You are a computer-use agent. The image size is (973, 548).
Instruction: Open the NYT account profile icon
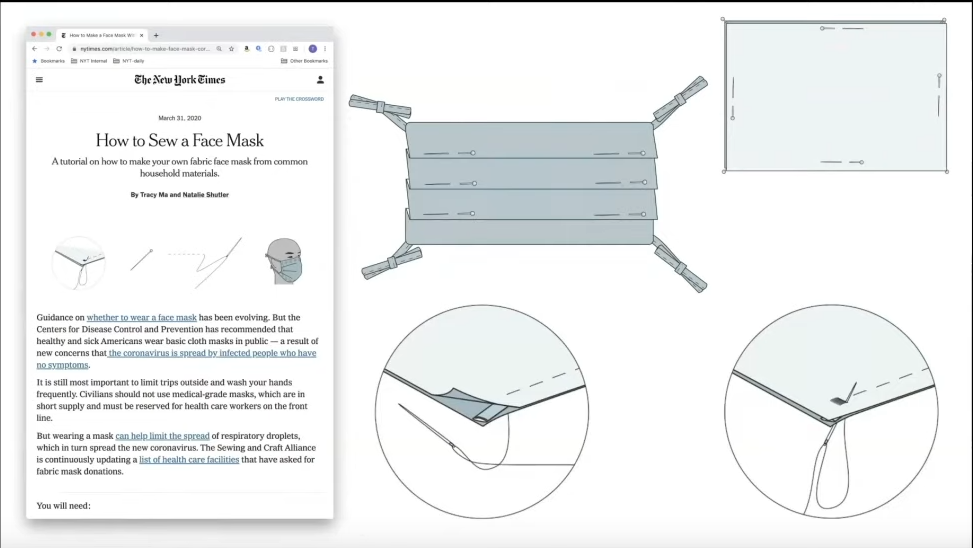tap(320, 79)
